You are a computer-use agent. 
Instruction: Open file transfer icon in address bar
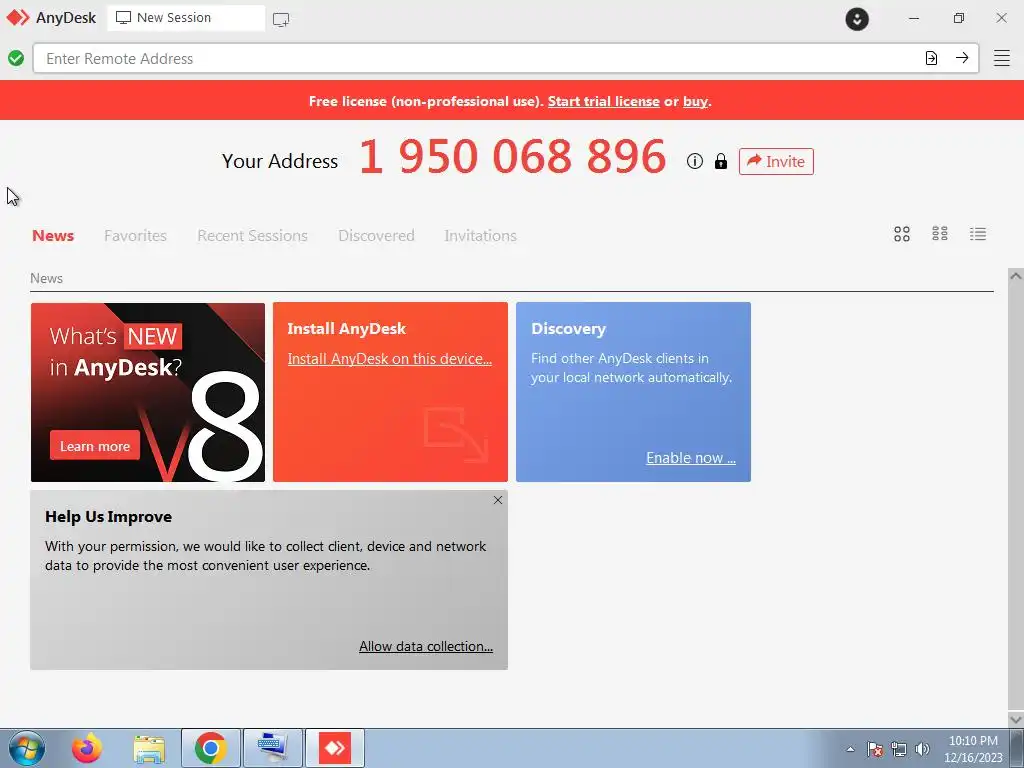coord(931,58)
